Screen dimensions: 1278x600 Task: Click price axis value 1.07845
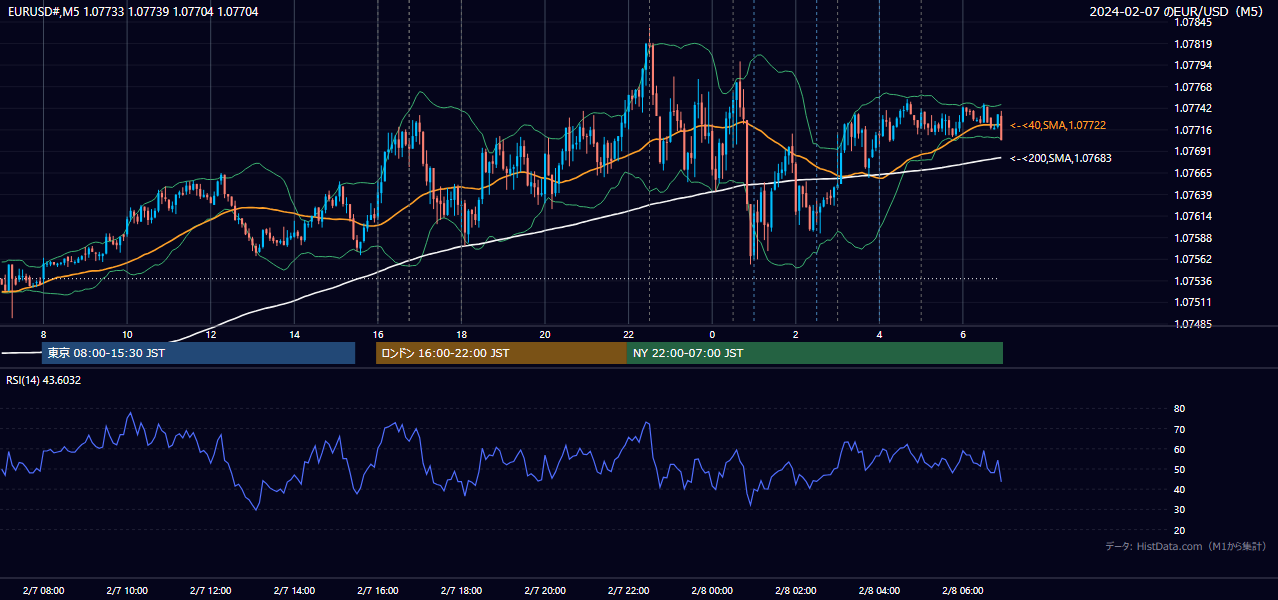pyautogui.click(x=1192, y=22)
